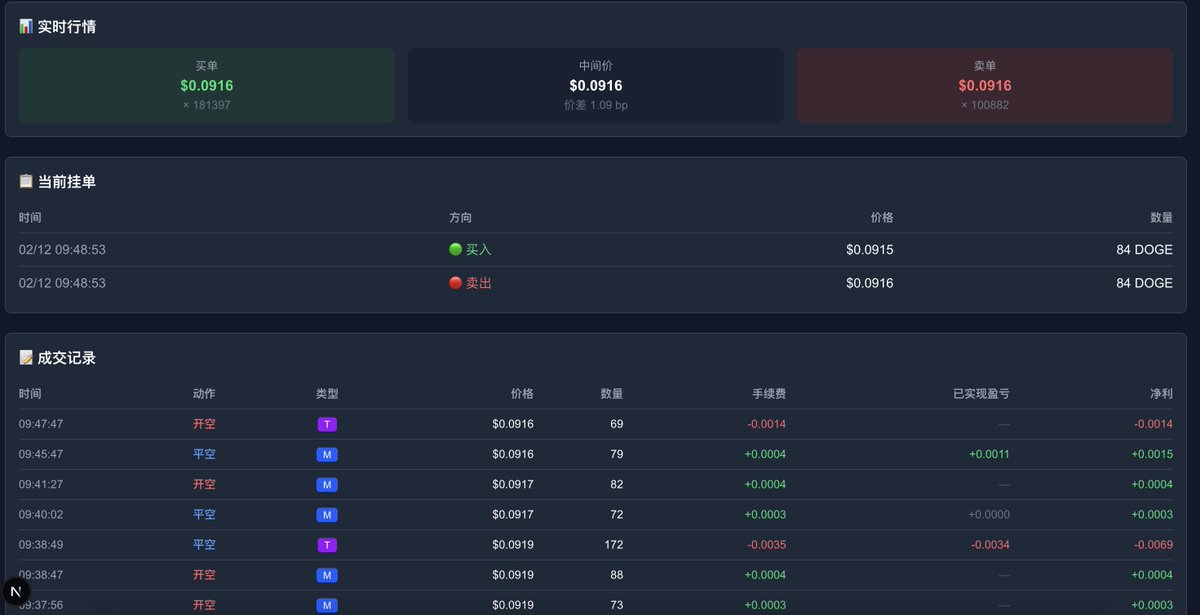This screenshot has height=615, width=1200.
Task: Click the realized PnL +0.0000
Action: pyautogui.click(x=989, y=515)
